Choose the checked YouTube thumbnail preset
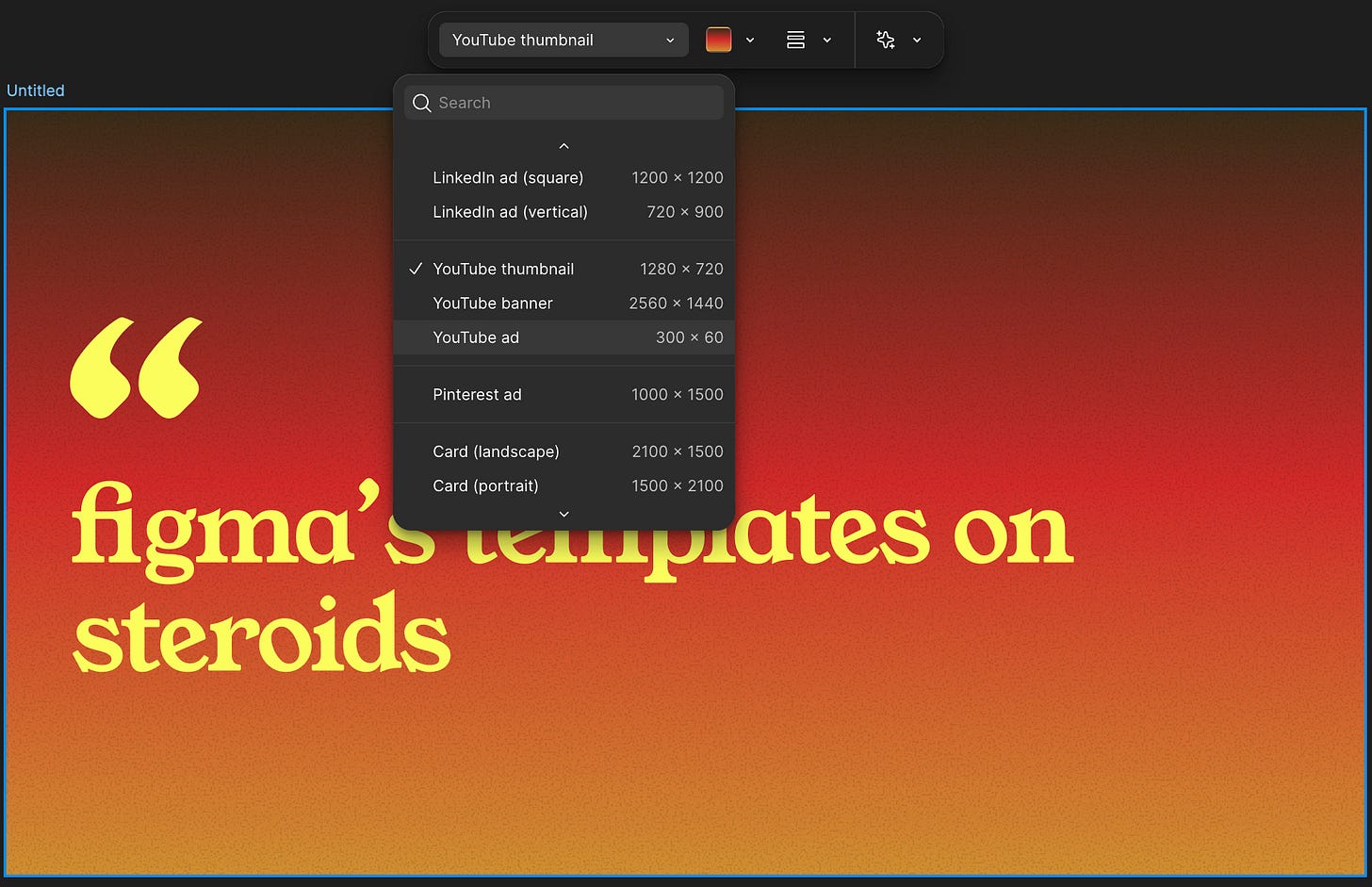This screenshot has height=887, width=1372. coord(563,269)
